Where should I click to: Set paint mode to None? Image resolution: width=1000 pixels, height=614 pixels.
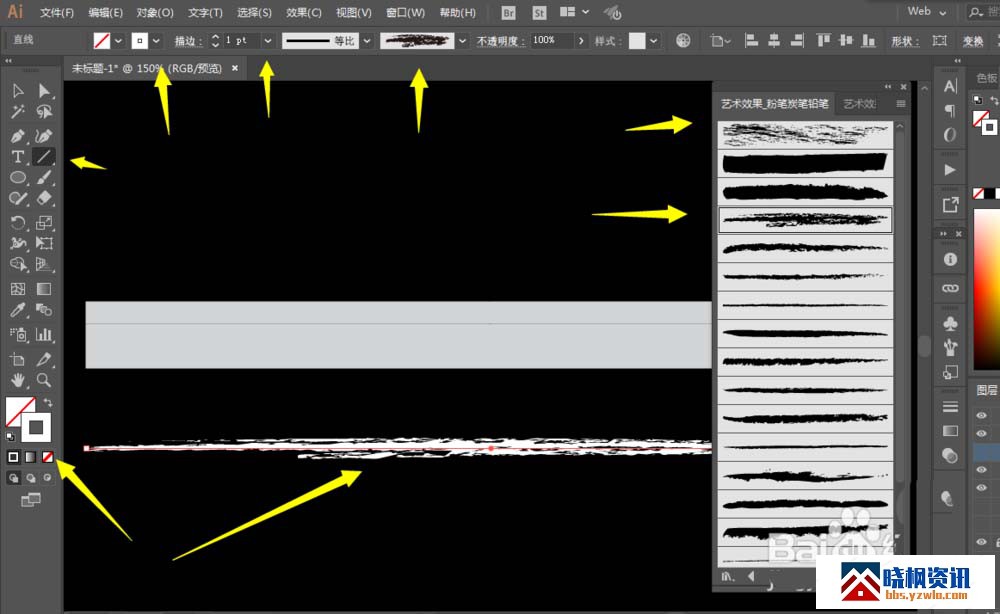click(x=48, y=456)
